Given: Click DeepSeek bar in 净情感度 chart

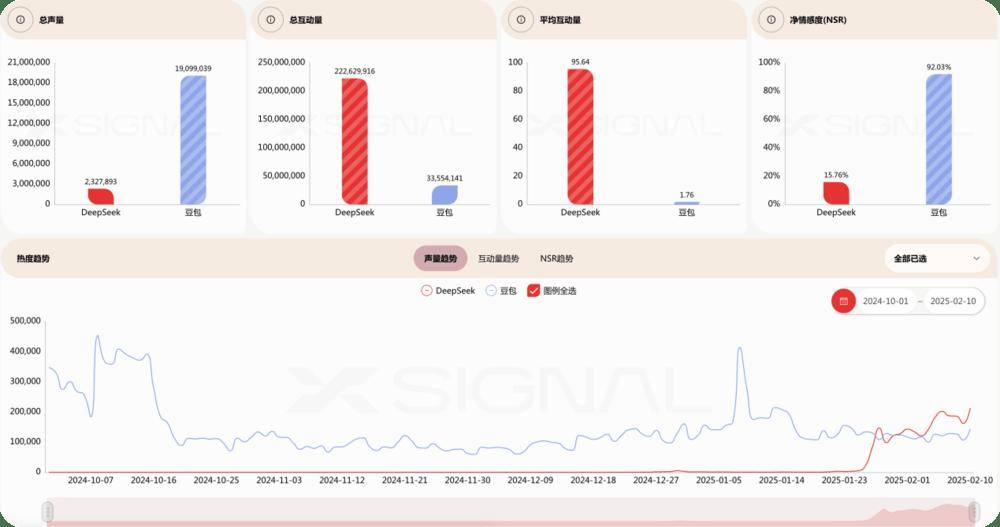Looking at the screenshot, I should point(836,193).
